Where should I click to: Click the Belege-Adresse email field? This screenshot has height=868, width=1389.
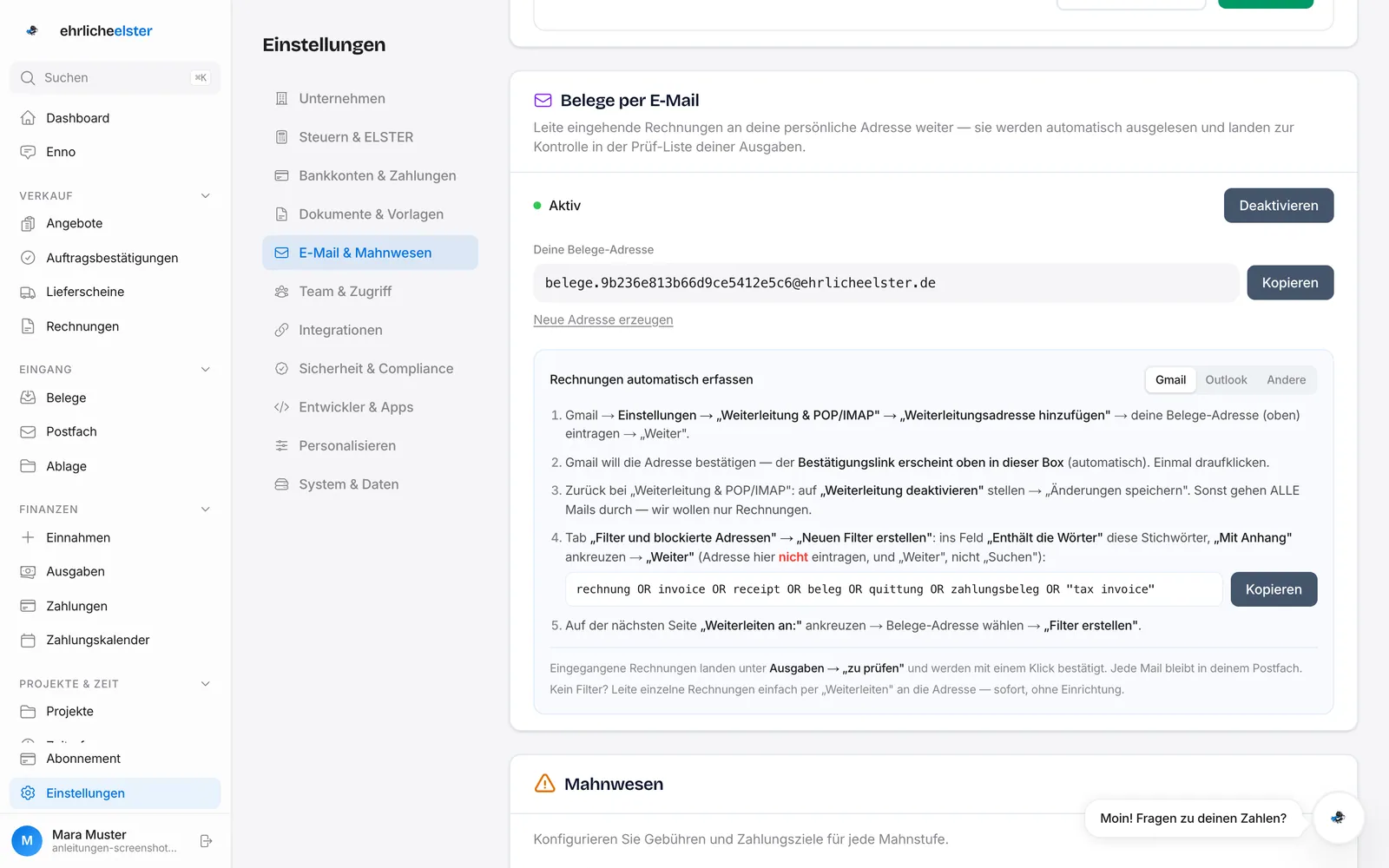click(x=886, y=283)
